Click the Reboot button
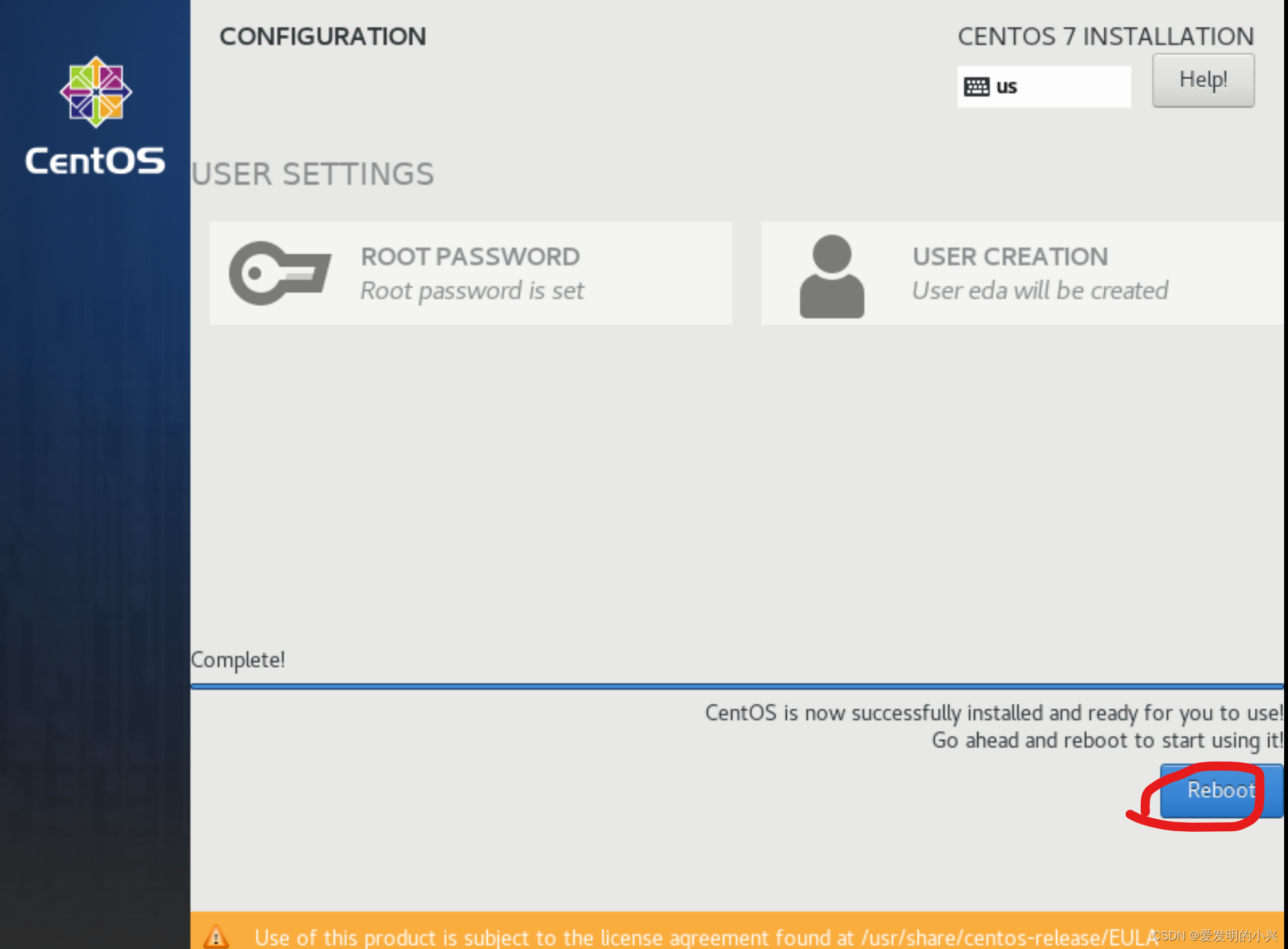This screenshot has width=1288, height=949. tap(1221, 790)
